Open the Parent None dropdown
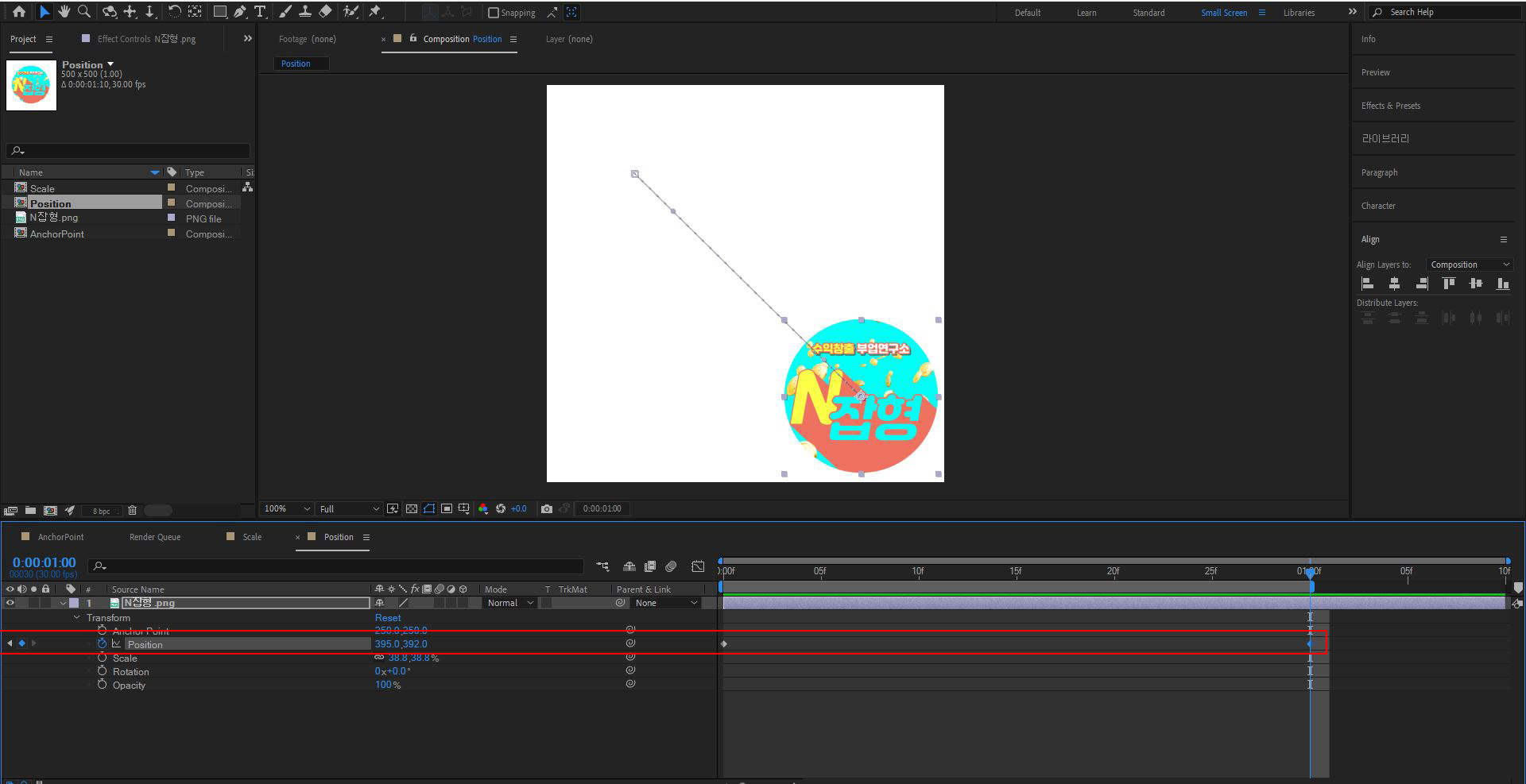The height and width of the screenshot is (784, 1526). (666, 603)
